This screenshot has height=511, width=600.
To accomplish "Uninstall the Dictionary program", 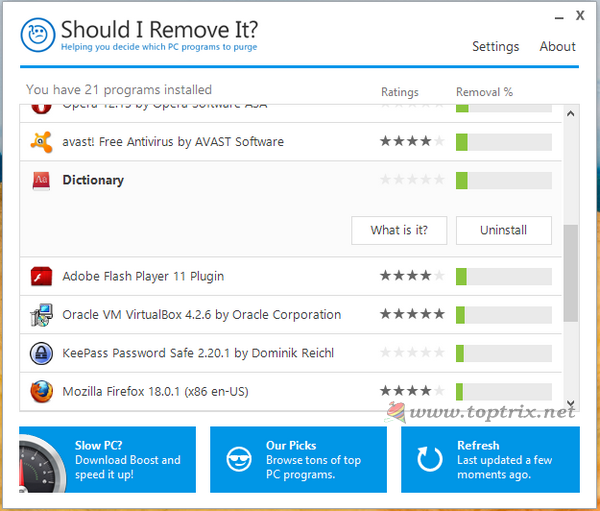I will point(504,230).
